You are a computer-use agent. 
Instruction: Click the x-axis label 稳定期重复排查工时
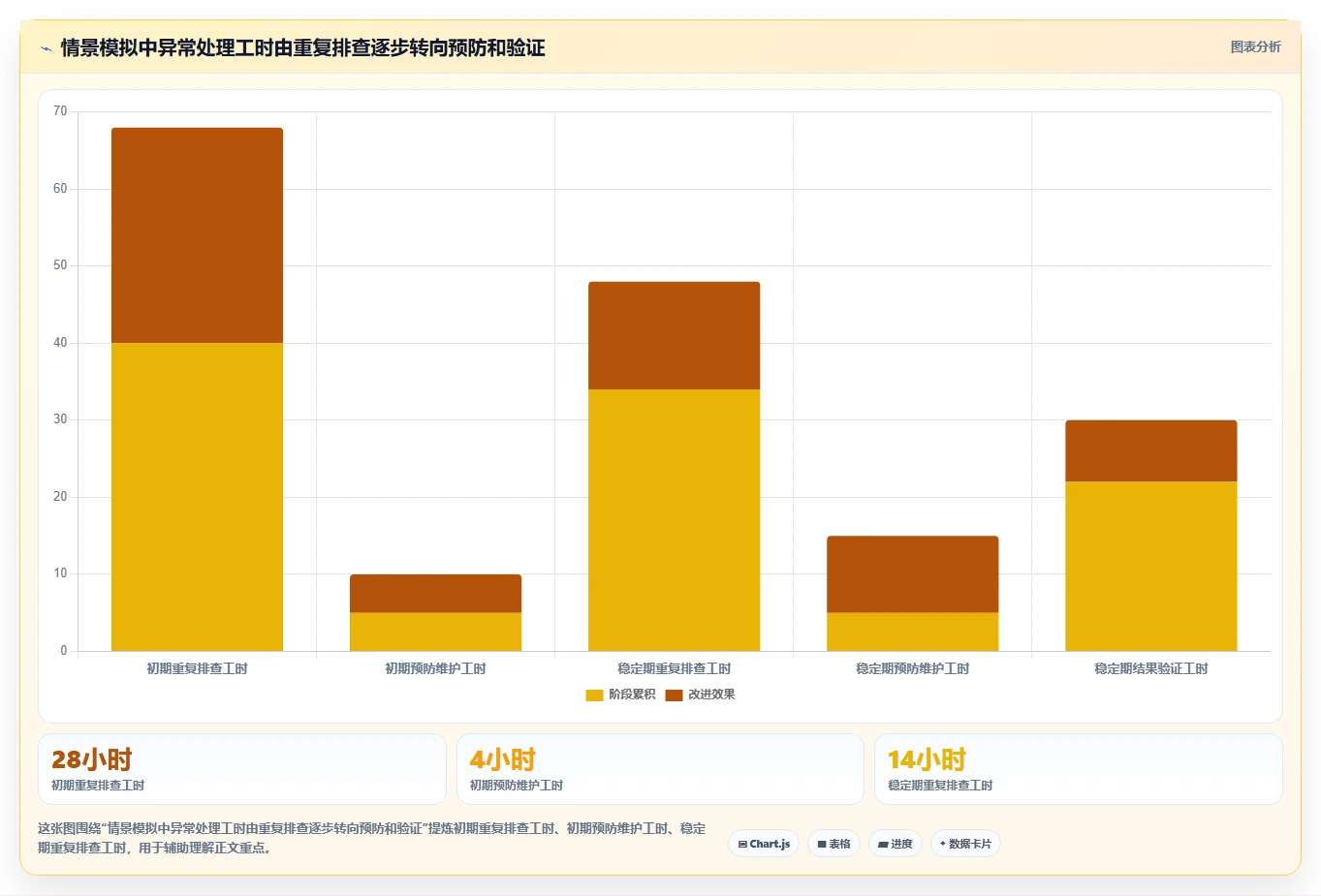(x=674, y=668)
